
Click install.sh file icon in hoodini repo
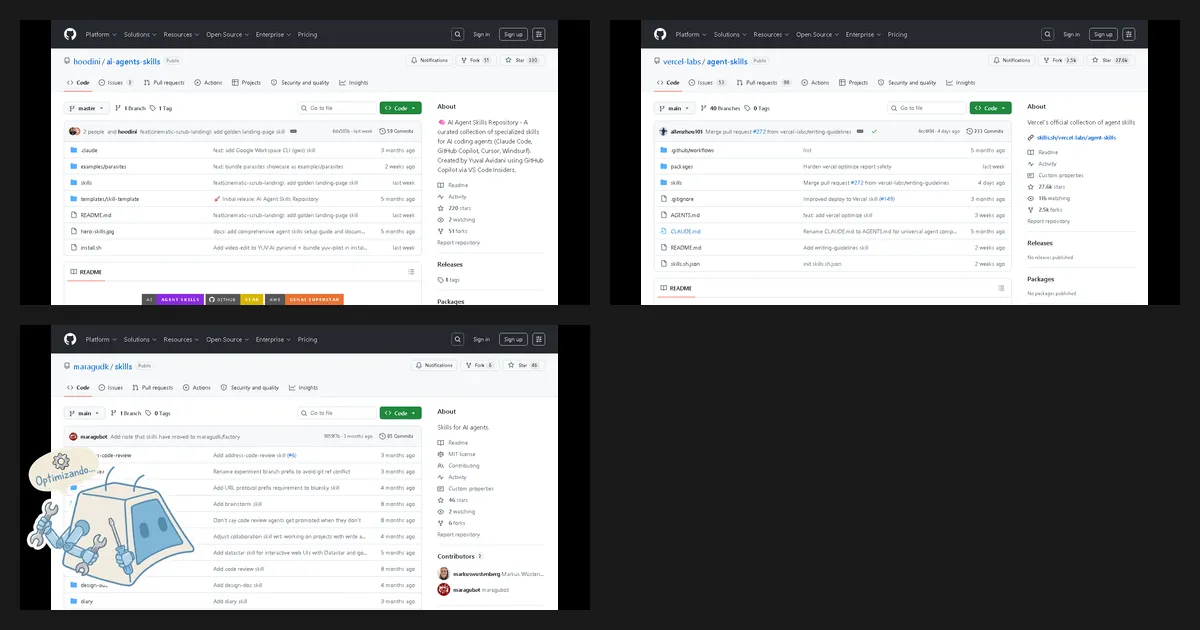pyautogui.click(x=73, y=247)
